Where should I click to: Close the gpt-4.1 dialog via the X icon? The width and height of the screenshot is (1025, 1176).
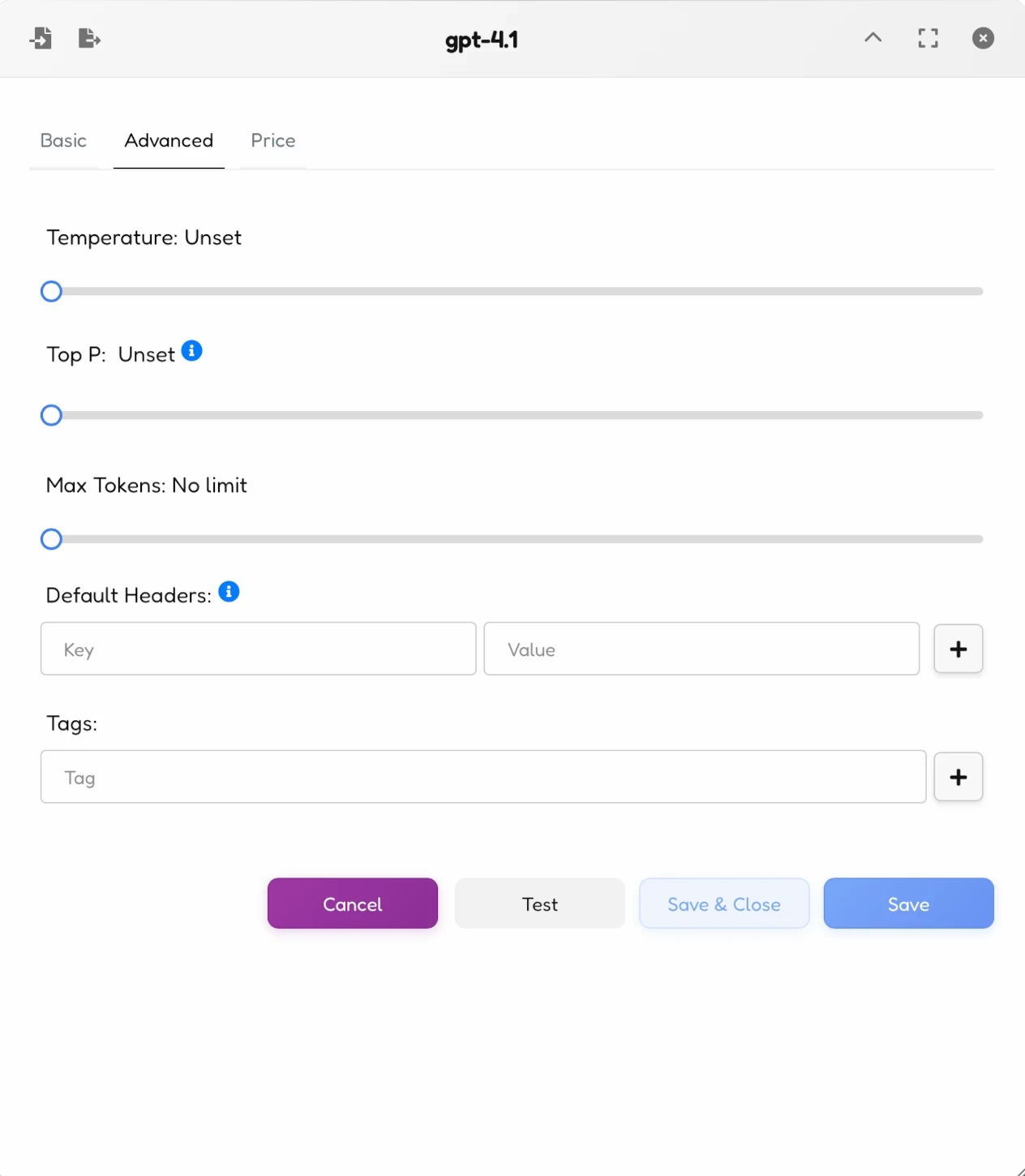tap(983, 37)
